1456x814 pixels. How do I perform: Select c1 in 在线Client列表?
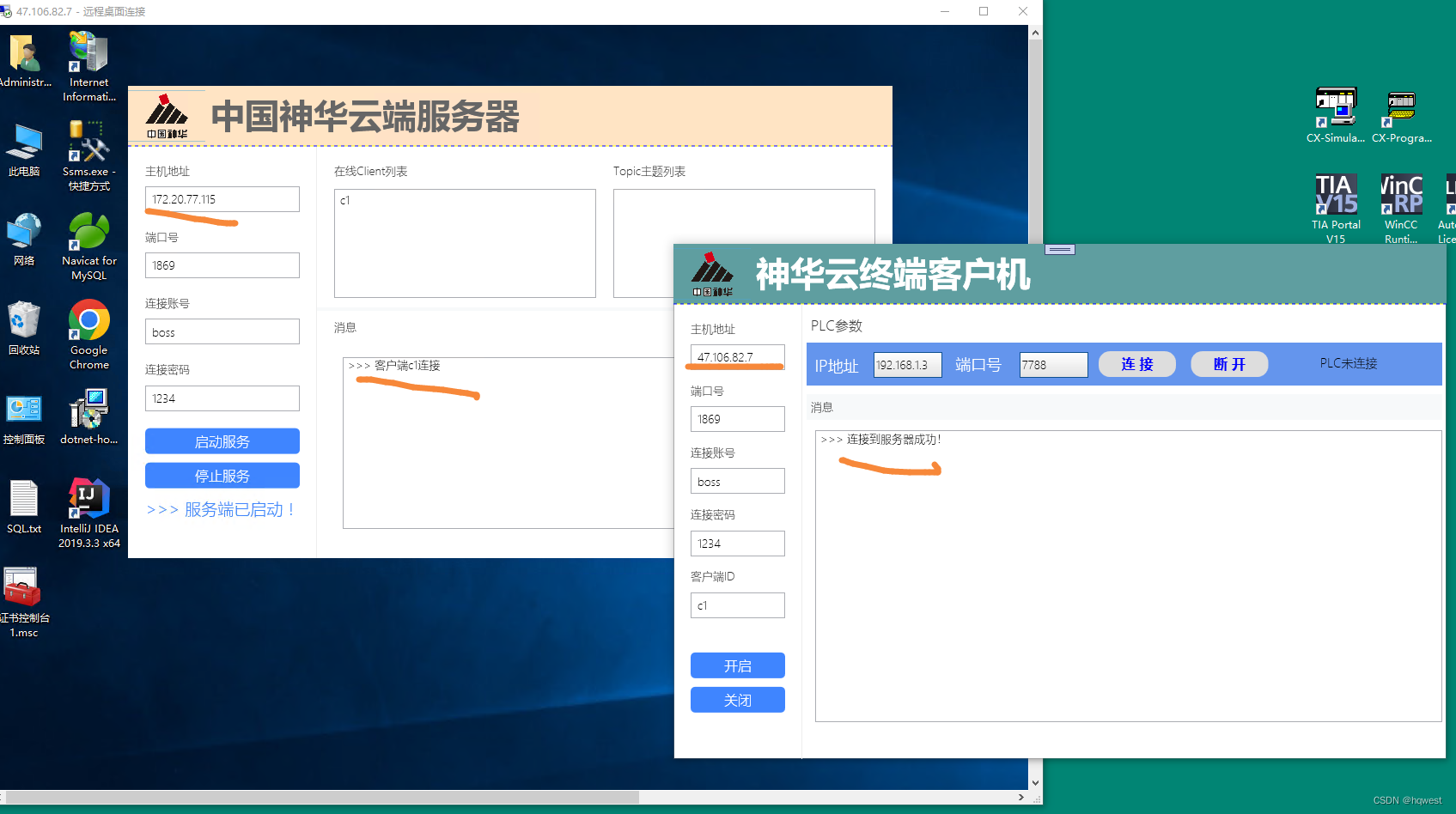tap(345, 200)
